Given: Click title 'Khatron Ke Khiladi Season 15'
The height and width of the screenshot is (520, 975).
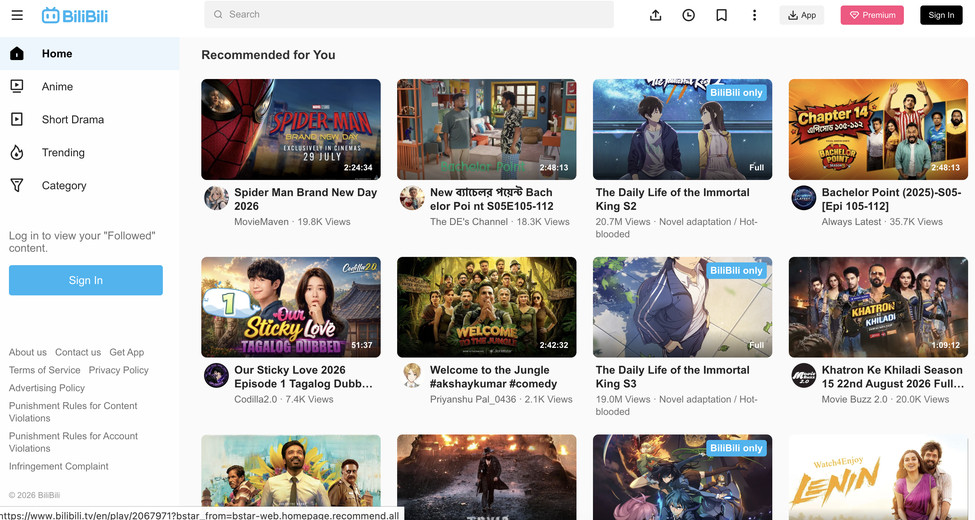Looking at the screenshot, I should [892, 377].
